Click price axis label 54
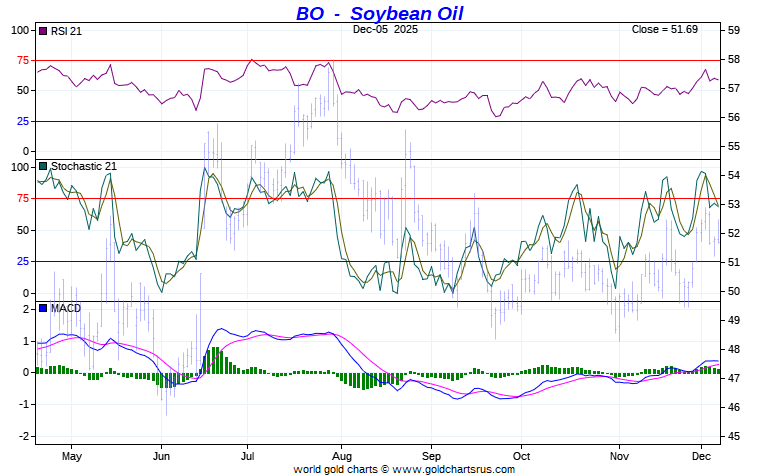The height and width of the screenshot is (475, 760). pyautogui.click(x=733, y=175)
